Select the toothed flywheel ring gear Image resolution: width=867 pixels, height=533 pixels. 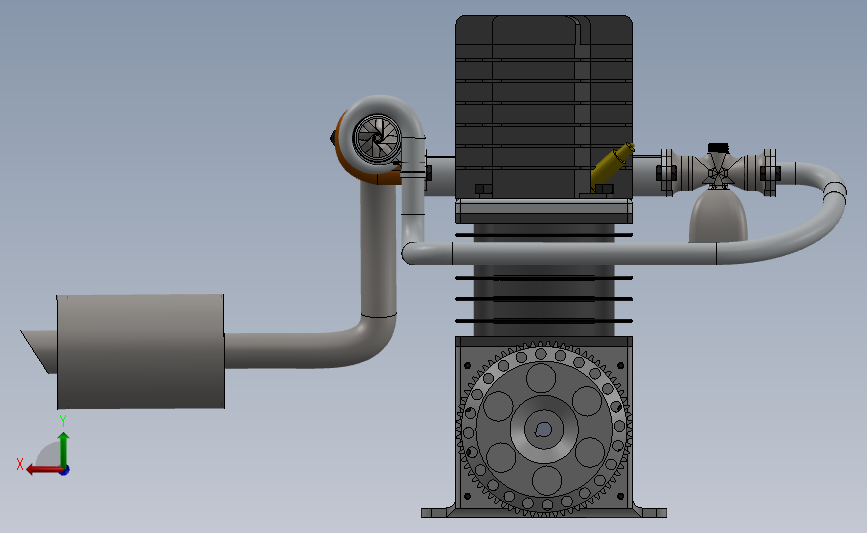tap(545, 429)
